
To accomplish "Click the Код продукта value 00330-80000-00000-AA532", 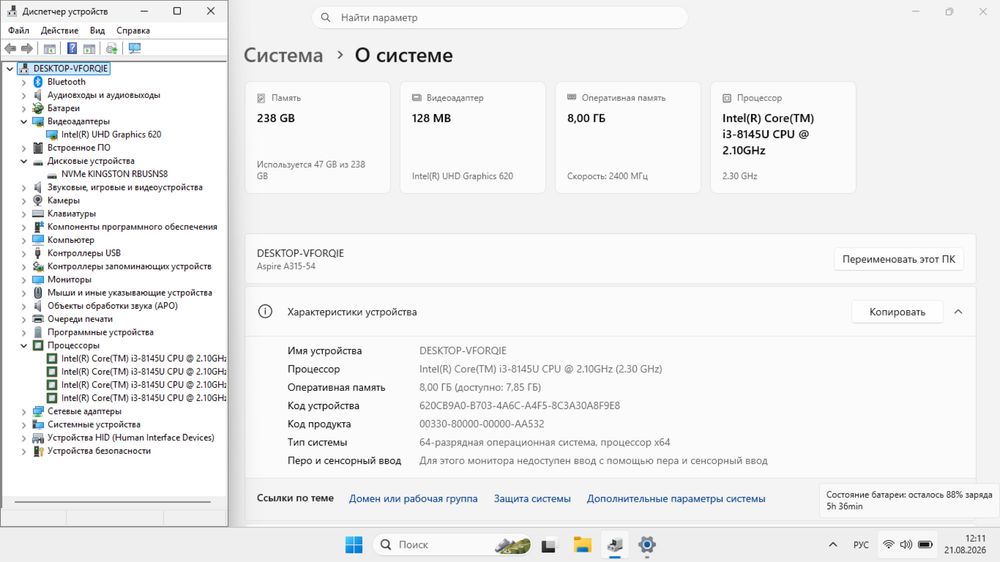I will [x=482, y=424].
